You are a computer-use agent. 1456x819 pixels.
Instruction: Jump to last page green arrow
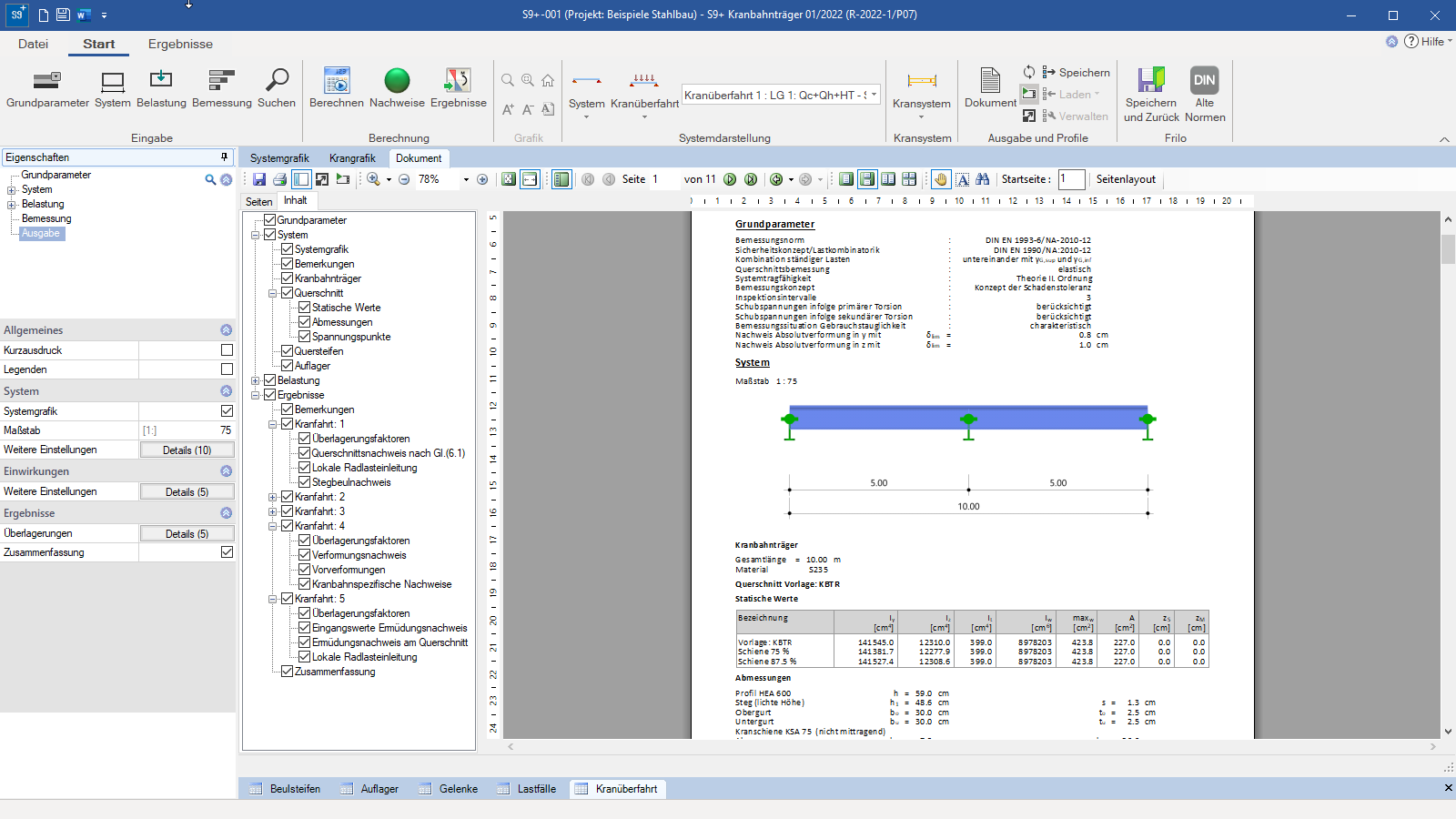[751, 179]
